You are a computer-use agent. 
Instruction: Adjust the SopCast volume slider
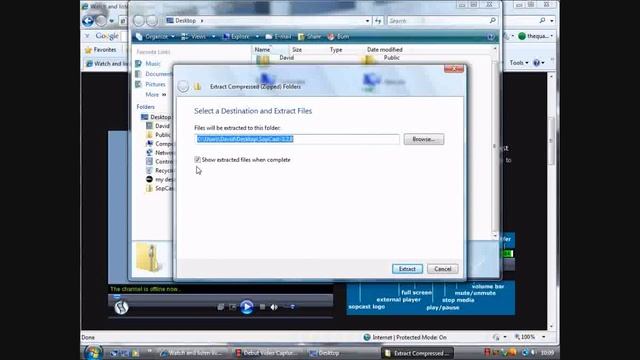pyautogui.click(x=289, y=307)
